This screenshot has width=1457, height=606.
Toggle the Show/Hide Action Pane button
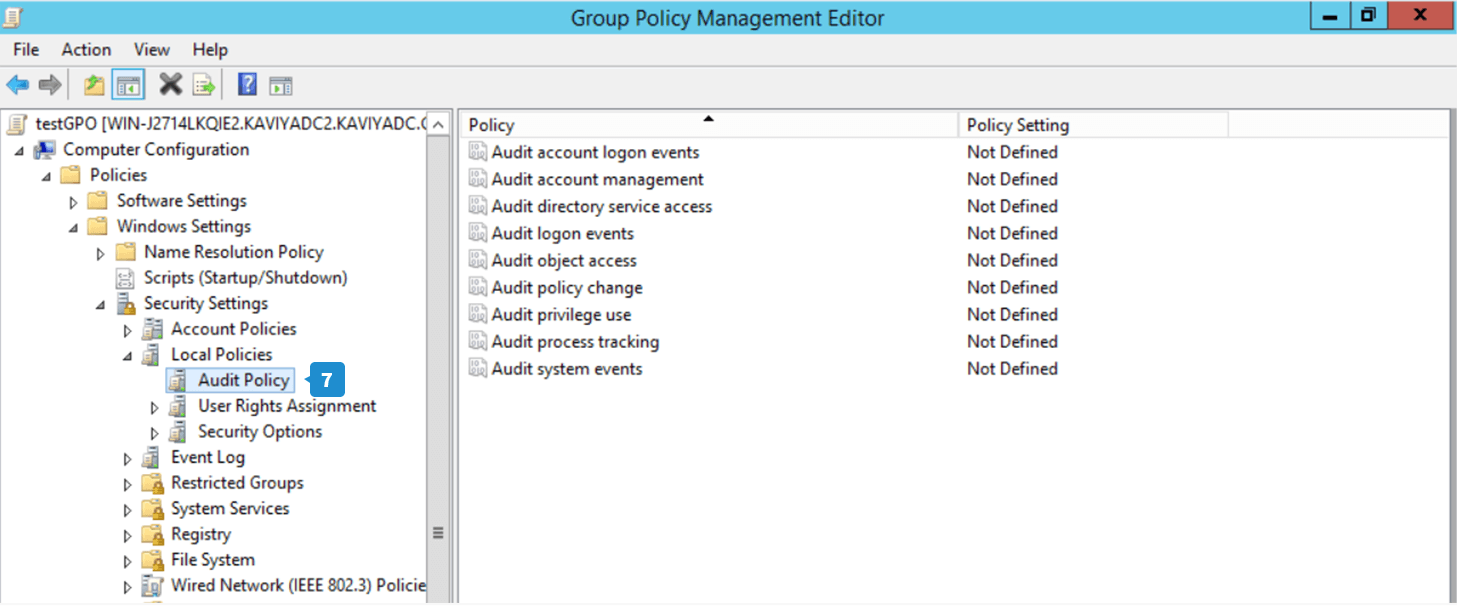(x=280, y=85)
